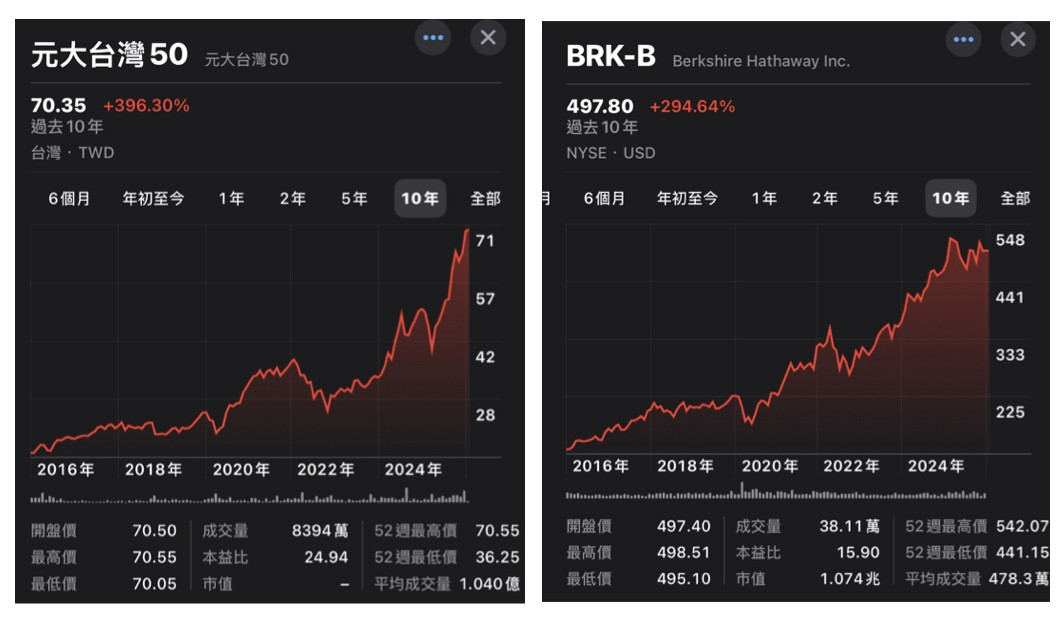The width and height of the screenshot is (1064, 618).
Task: Select 10年 range in 元大台灣50 panel
Action: pyautogui.click(x=420, y=199)
